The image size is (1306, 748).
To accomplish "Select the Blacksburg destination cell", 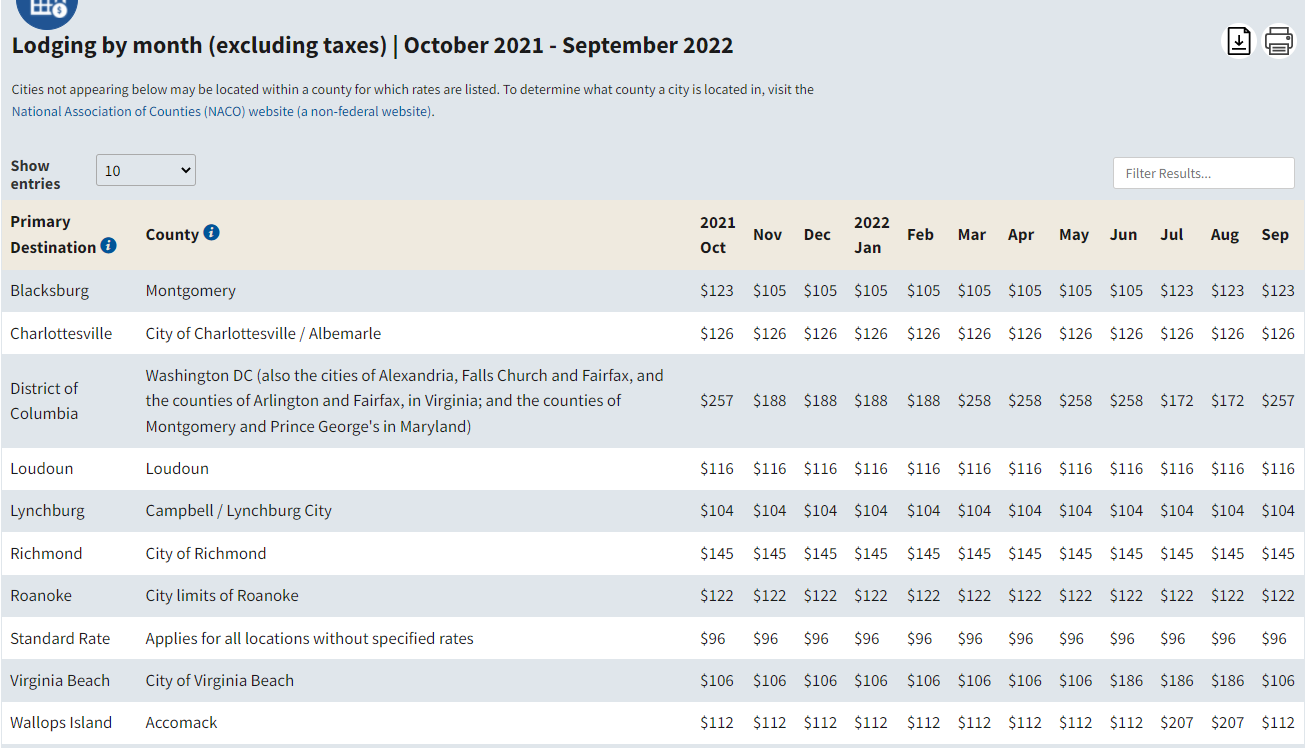I will click(x=49, y=290).
